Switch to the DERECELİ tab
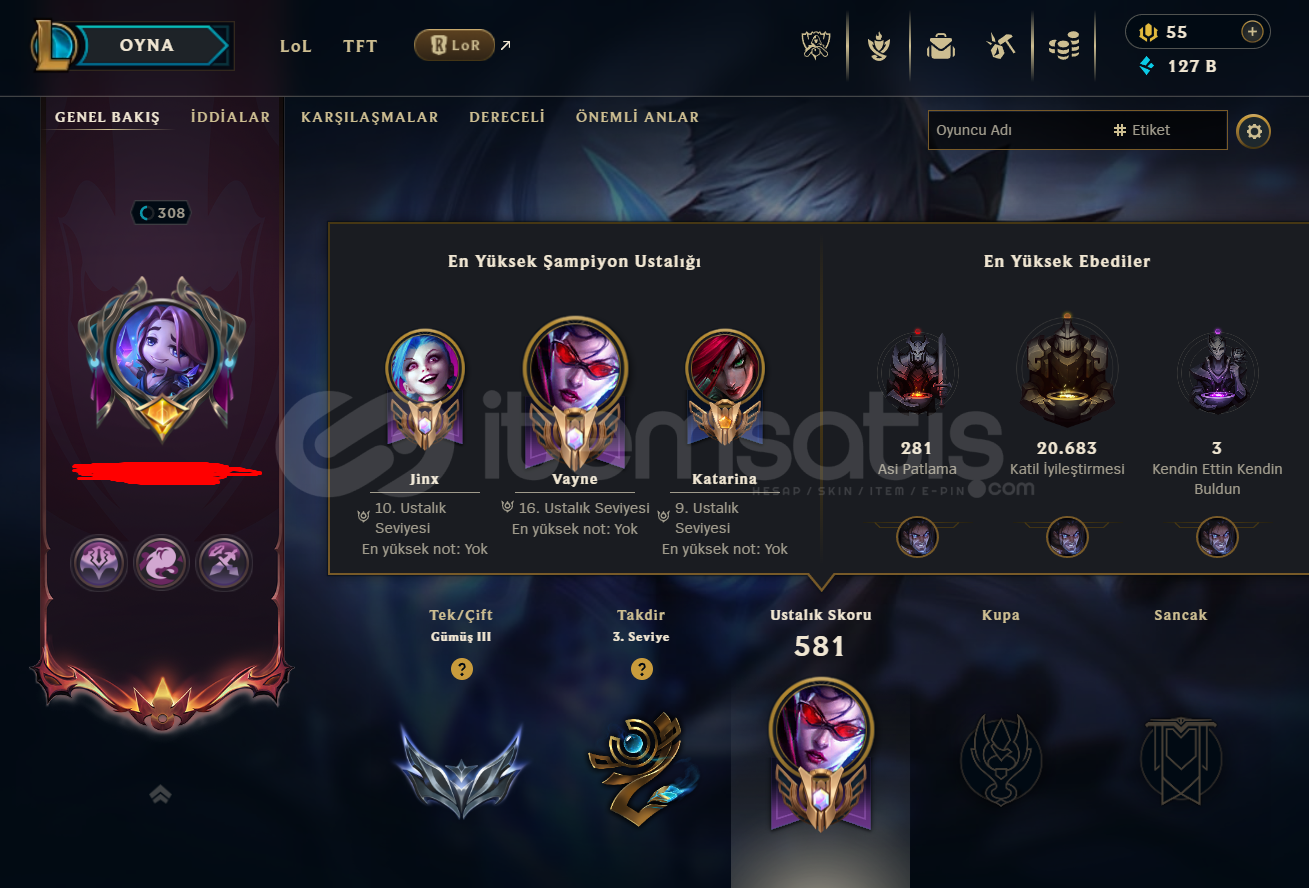 507,117
